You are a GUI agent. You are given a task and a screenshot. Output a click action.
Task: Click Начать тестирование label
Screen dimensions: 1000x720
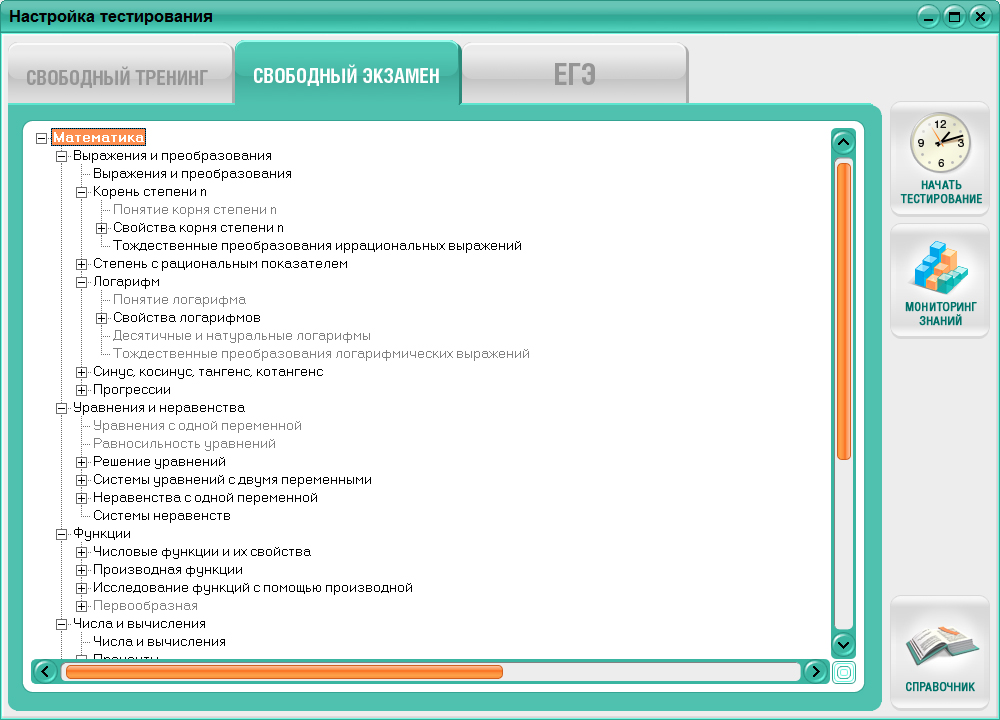941,192
